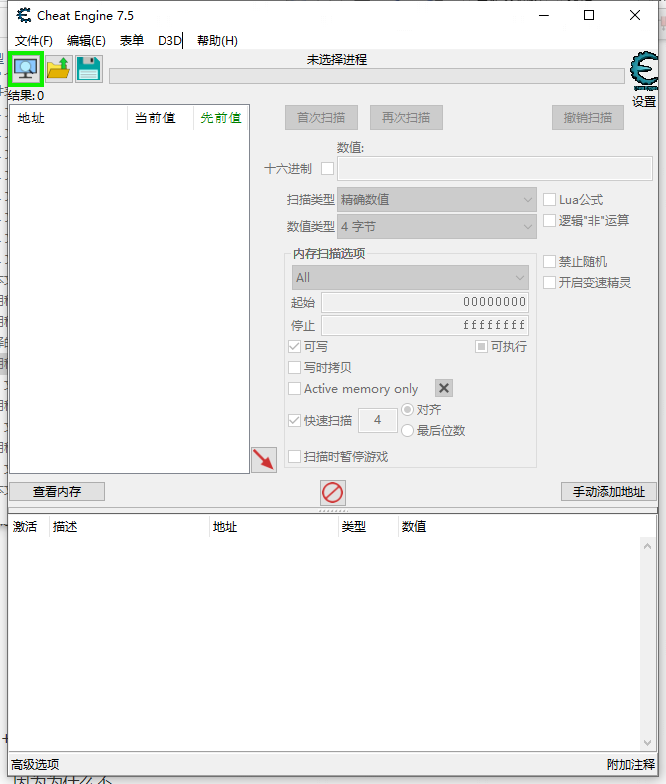
Task: Click the 数值 input field
Action: (x=494, y=168)
